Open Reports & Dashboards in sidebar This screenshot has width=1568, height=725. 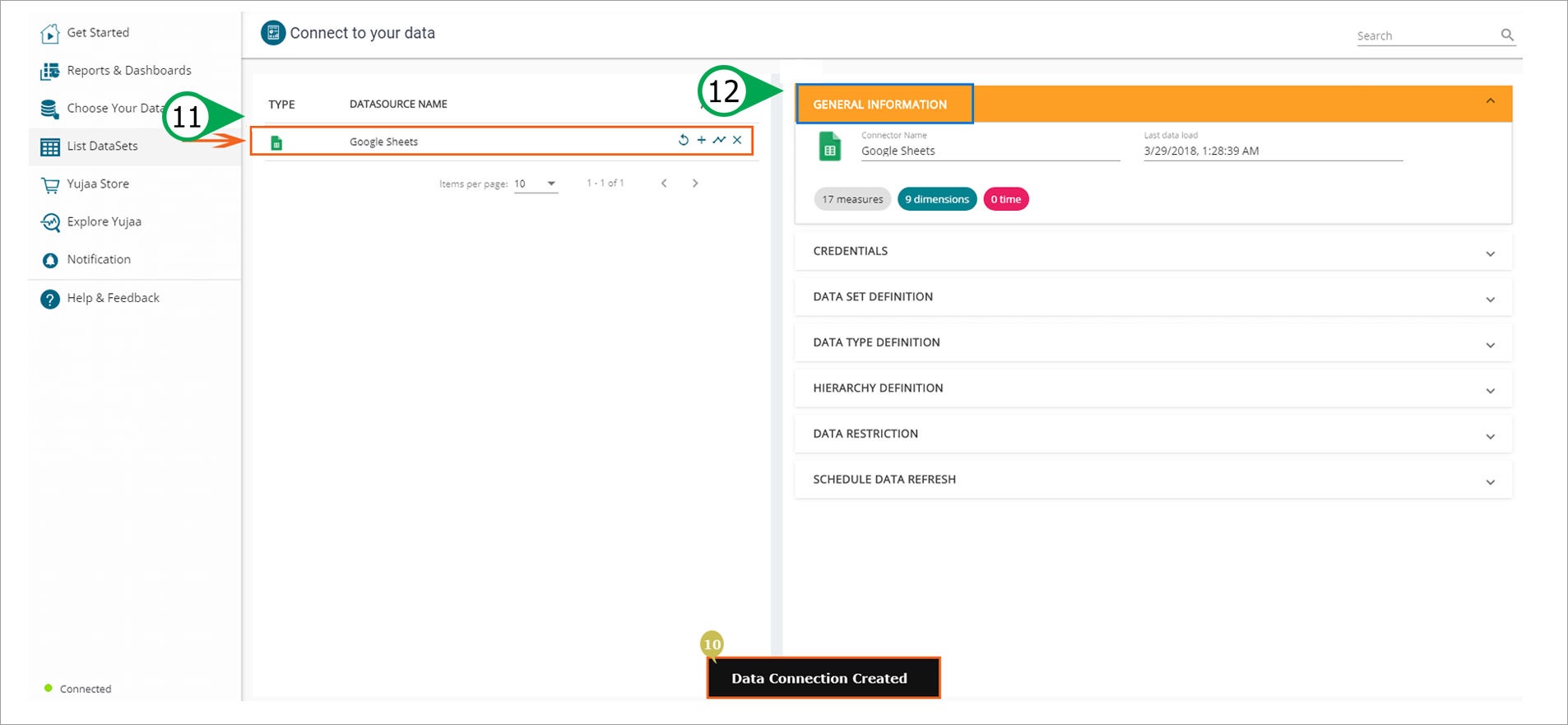[128, 71]
